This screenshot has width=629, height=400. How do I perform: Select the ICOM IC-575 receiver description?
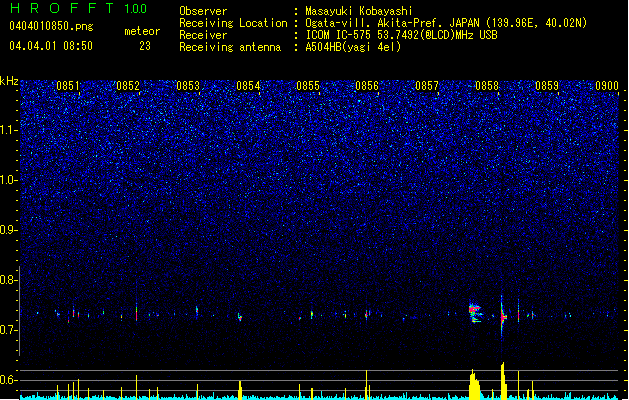pyautogui.click(x=401, y=35)
